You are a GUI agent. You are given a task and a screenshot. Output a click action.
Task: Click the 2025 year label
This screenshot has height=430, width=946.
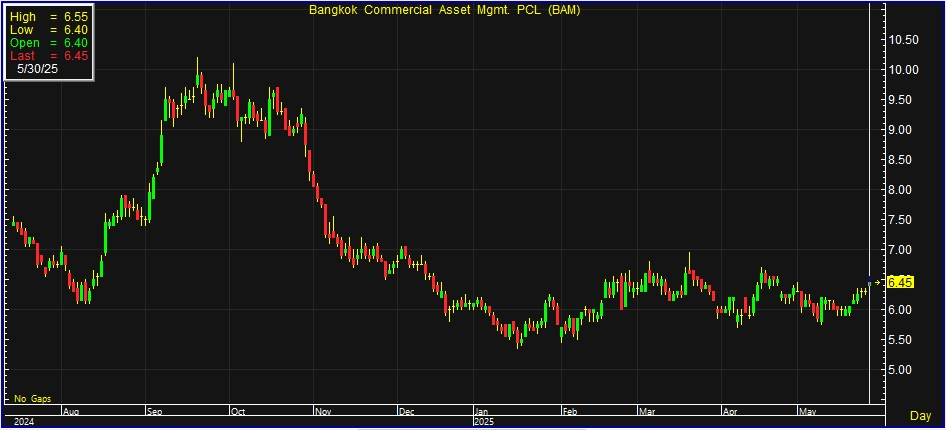coord(484,422)
